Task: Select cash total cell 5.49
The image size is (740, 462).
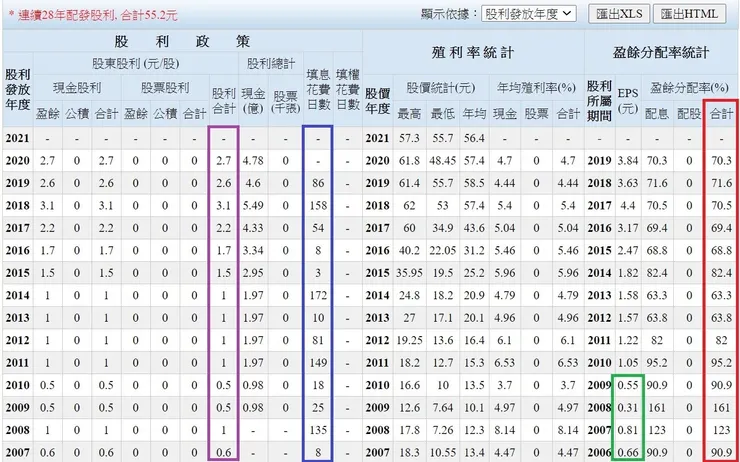Action: point(253,206)
